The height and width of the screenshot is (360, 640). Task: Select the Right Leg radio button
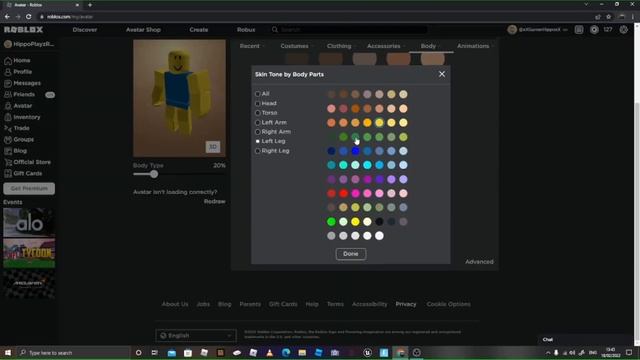pos(258,151)
